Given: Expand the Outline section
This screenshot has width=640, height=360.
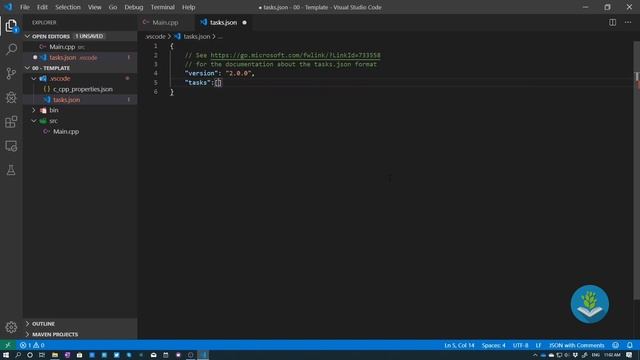Looking at the screenshot, I should click(27, 324).
